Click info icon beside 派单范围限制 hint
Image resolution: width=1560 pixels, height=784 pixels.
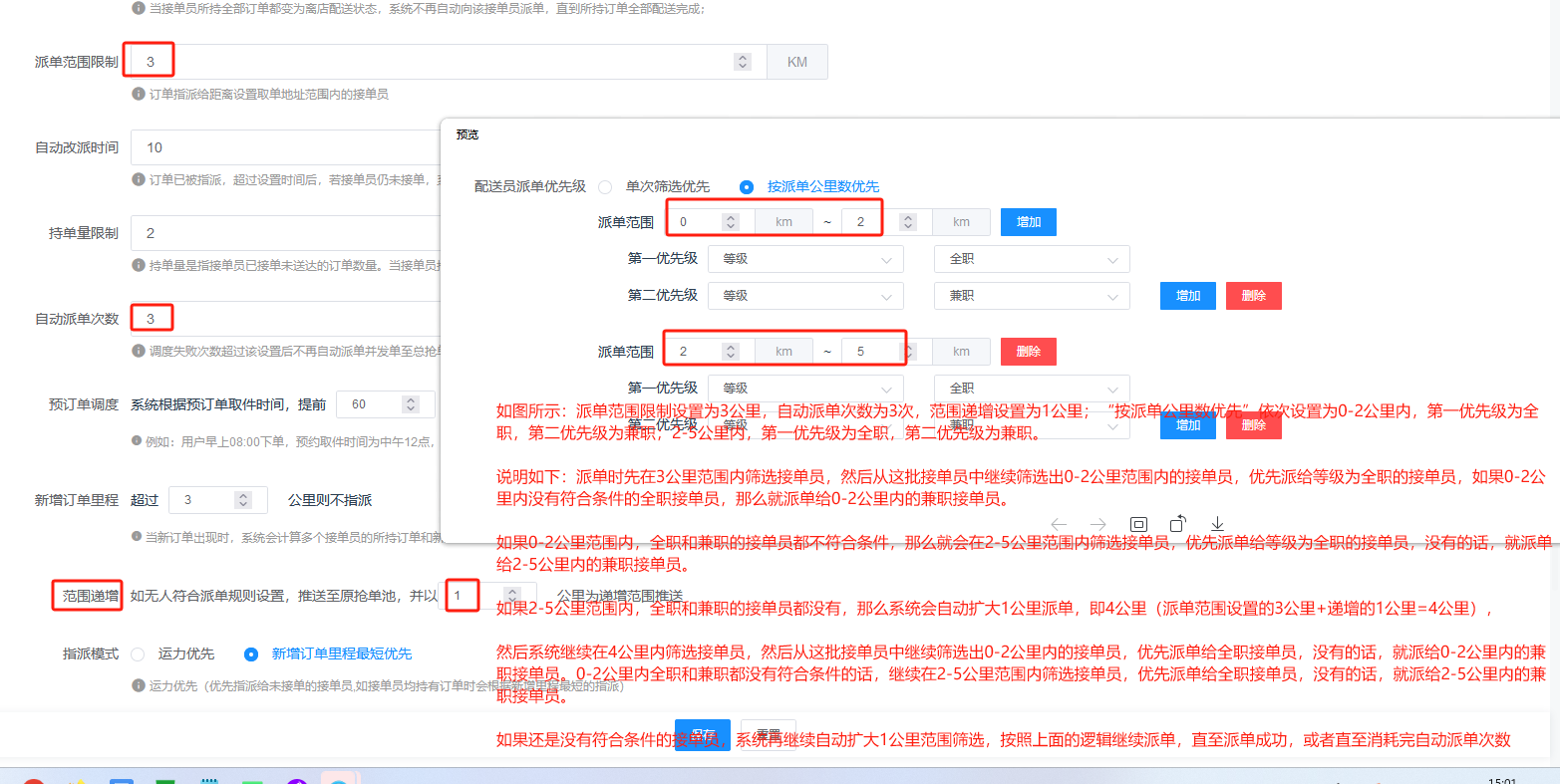tap(139, 94)
